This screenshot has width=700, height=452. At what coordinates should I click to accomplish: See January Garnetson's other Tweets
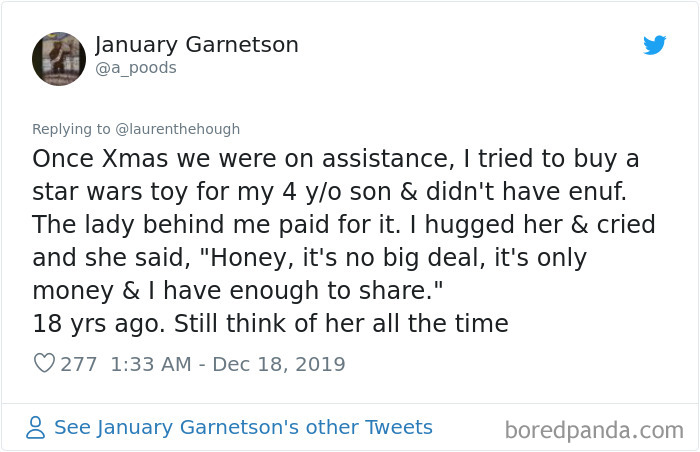pos(243,427)
